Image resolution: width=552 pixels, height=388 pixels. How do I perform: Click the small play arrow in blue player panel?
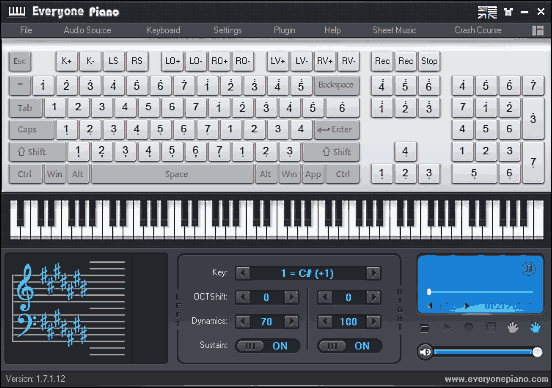coord(467,306)
